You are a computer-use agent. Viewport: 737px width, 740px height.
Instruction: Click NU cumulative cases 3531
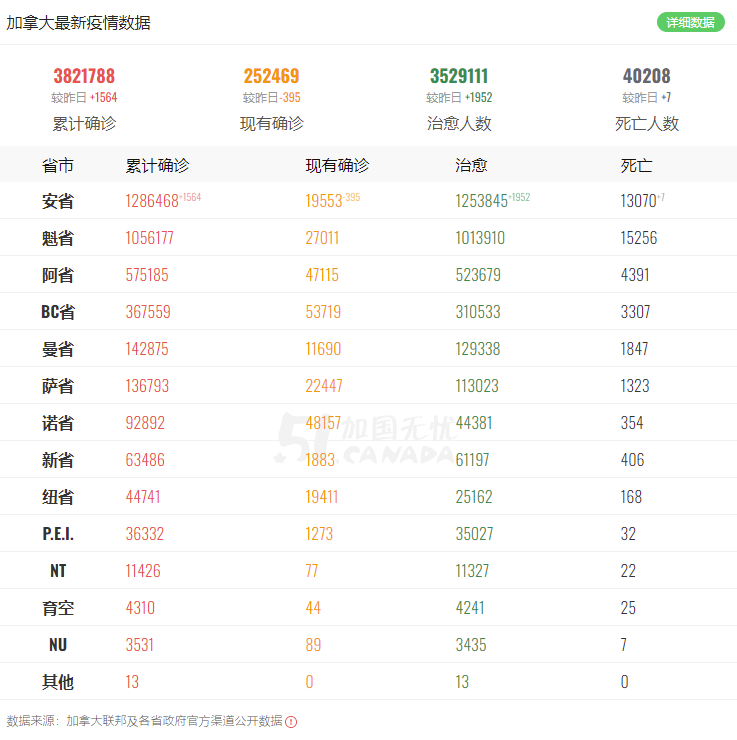pyautogui.click(x=140, y=645)
